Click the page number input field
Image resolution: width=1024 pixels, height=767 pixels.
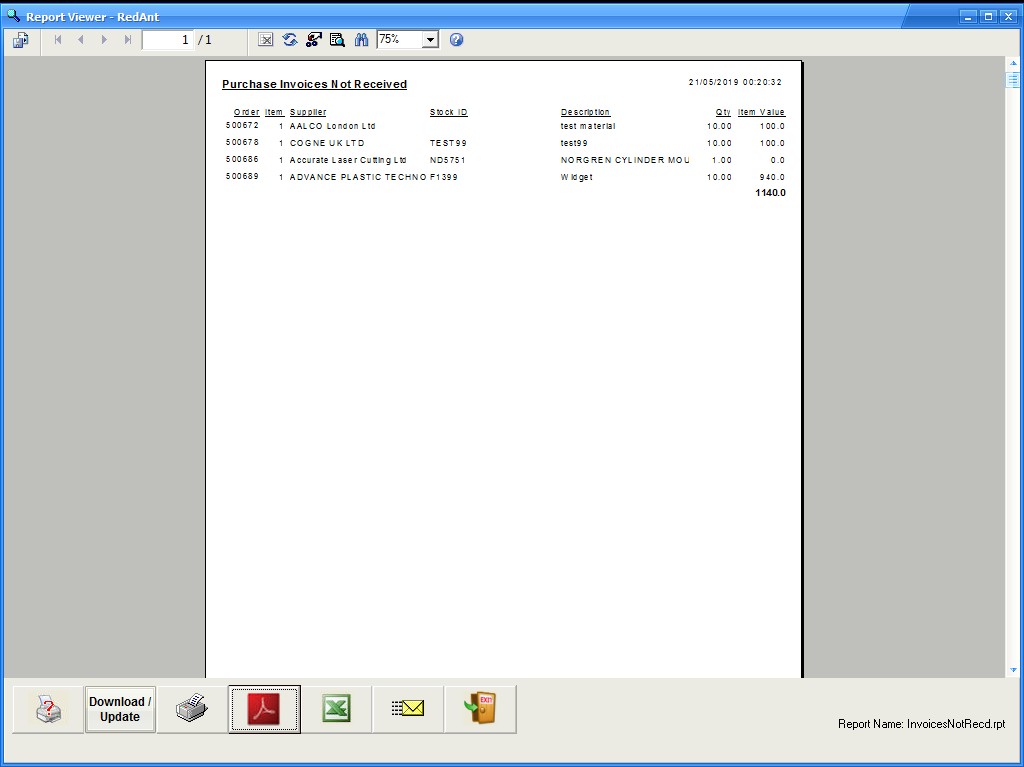[167, 40]
